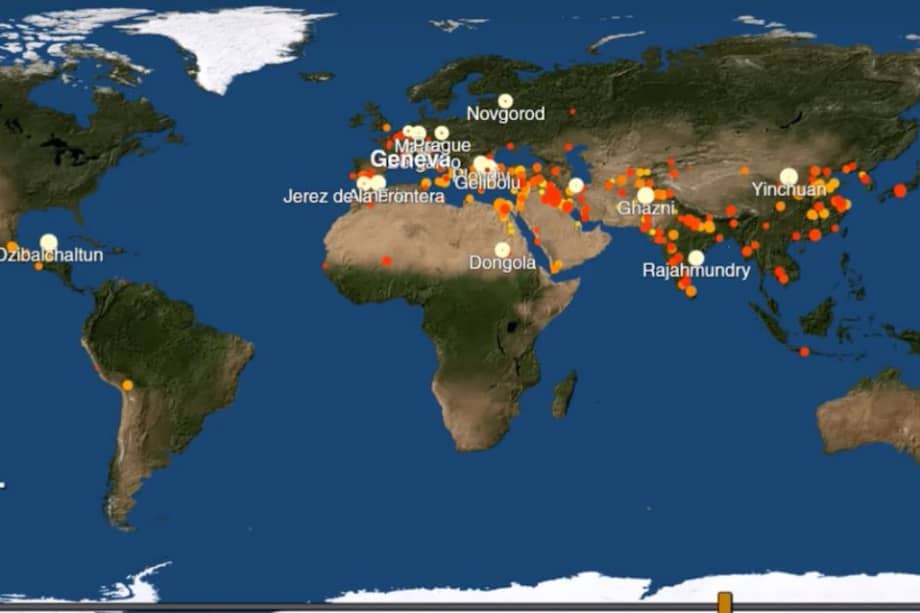The image size is (920, 613).
Task: Click the white marker above Novgorod
Action: (x=506, y=100)
